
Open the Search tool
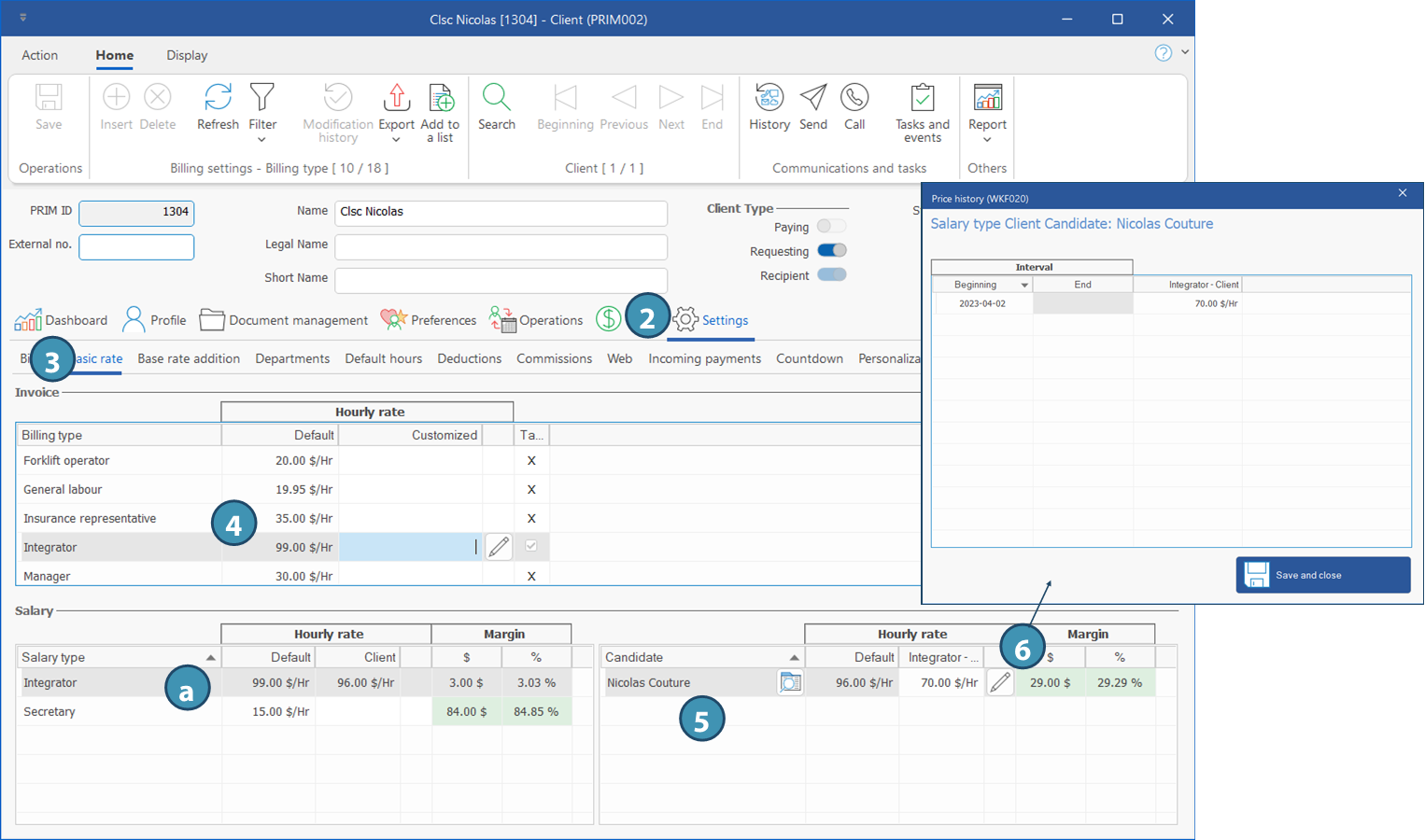point(496,98)
